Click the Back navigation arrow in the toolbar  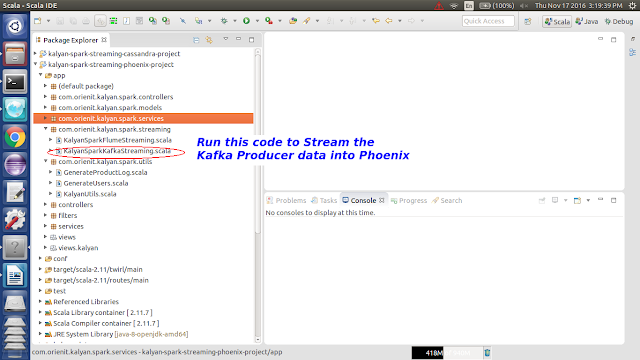(x=389, y=21)
